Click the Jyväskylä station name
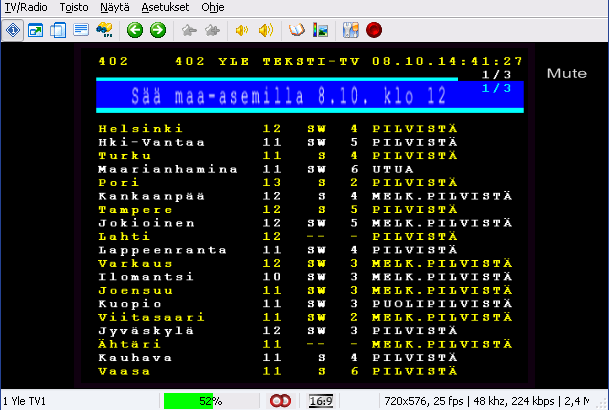The width and height of the screenshot is (610, 412). [146, 331]
